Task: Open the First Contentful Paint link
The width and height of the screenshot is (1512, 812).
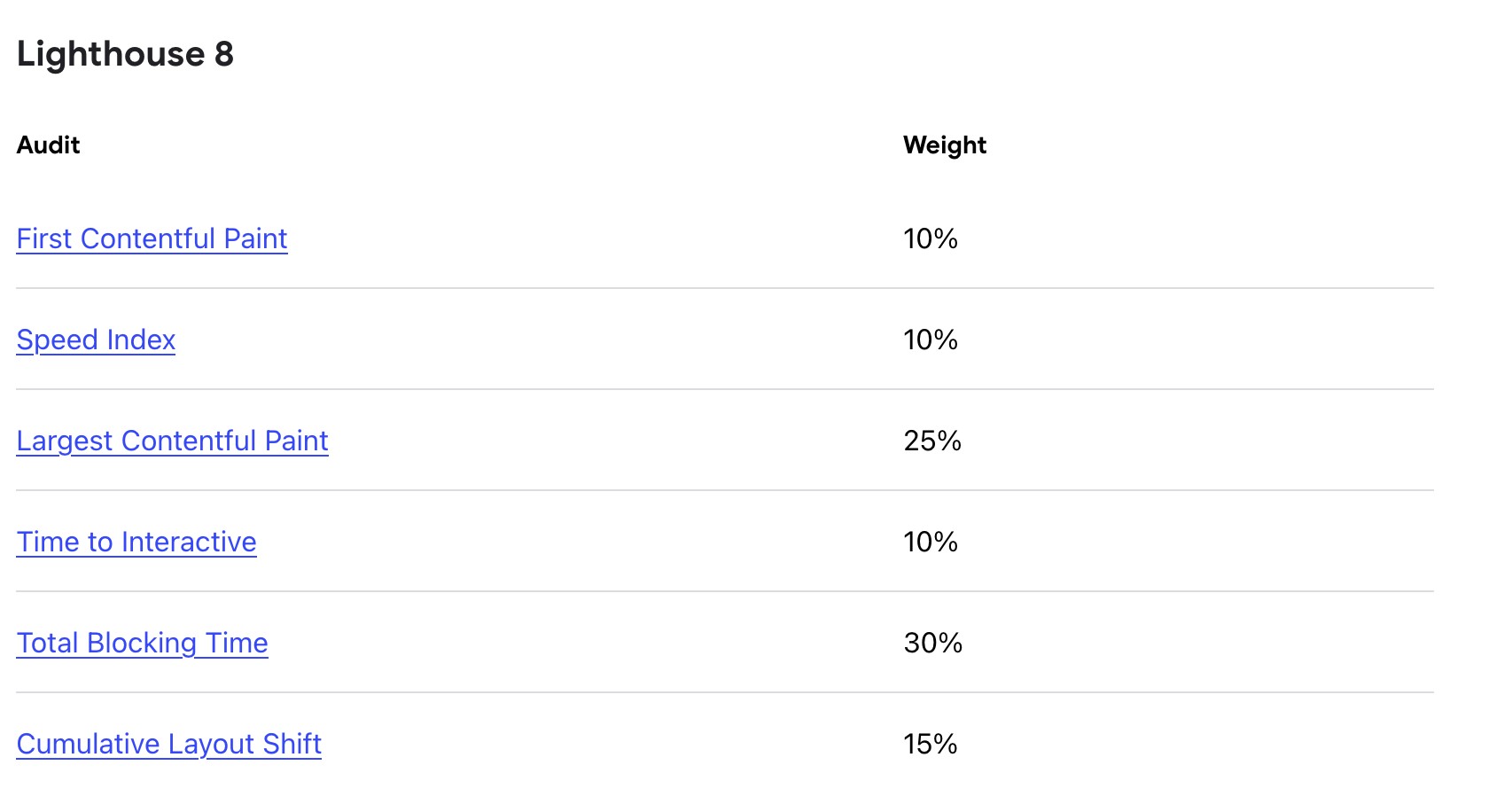Action: 152,238
